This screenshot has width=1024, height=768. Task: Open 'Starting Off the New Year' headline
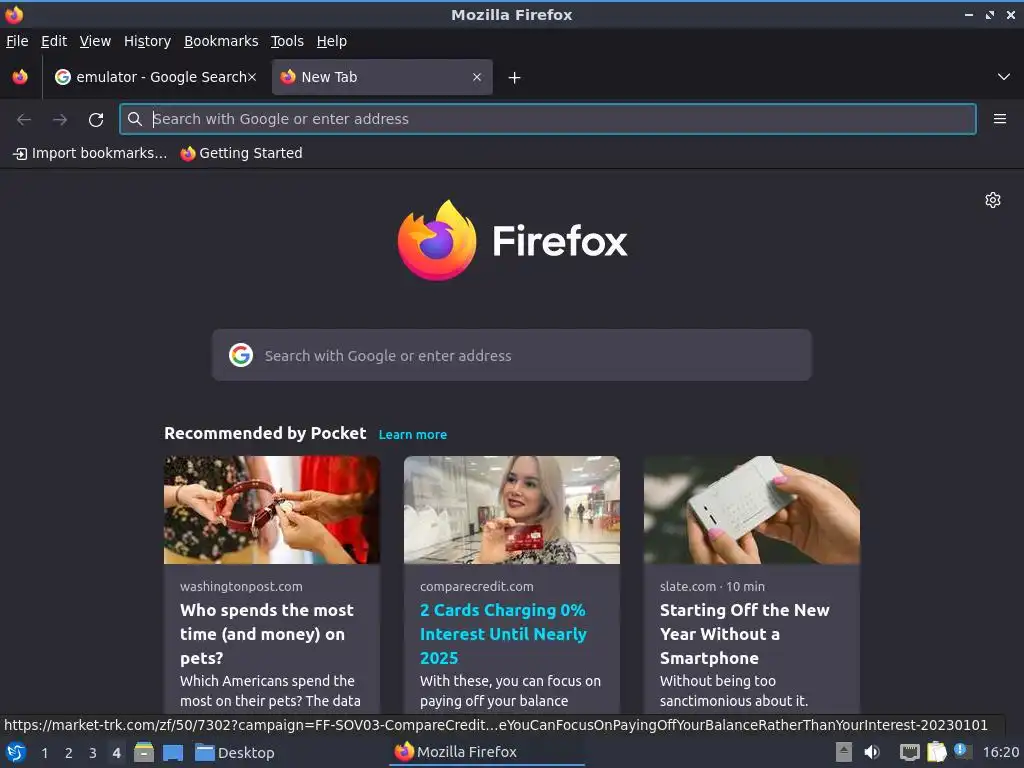pos(744,634)
